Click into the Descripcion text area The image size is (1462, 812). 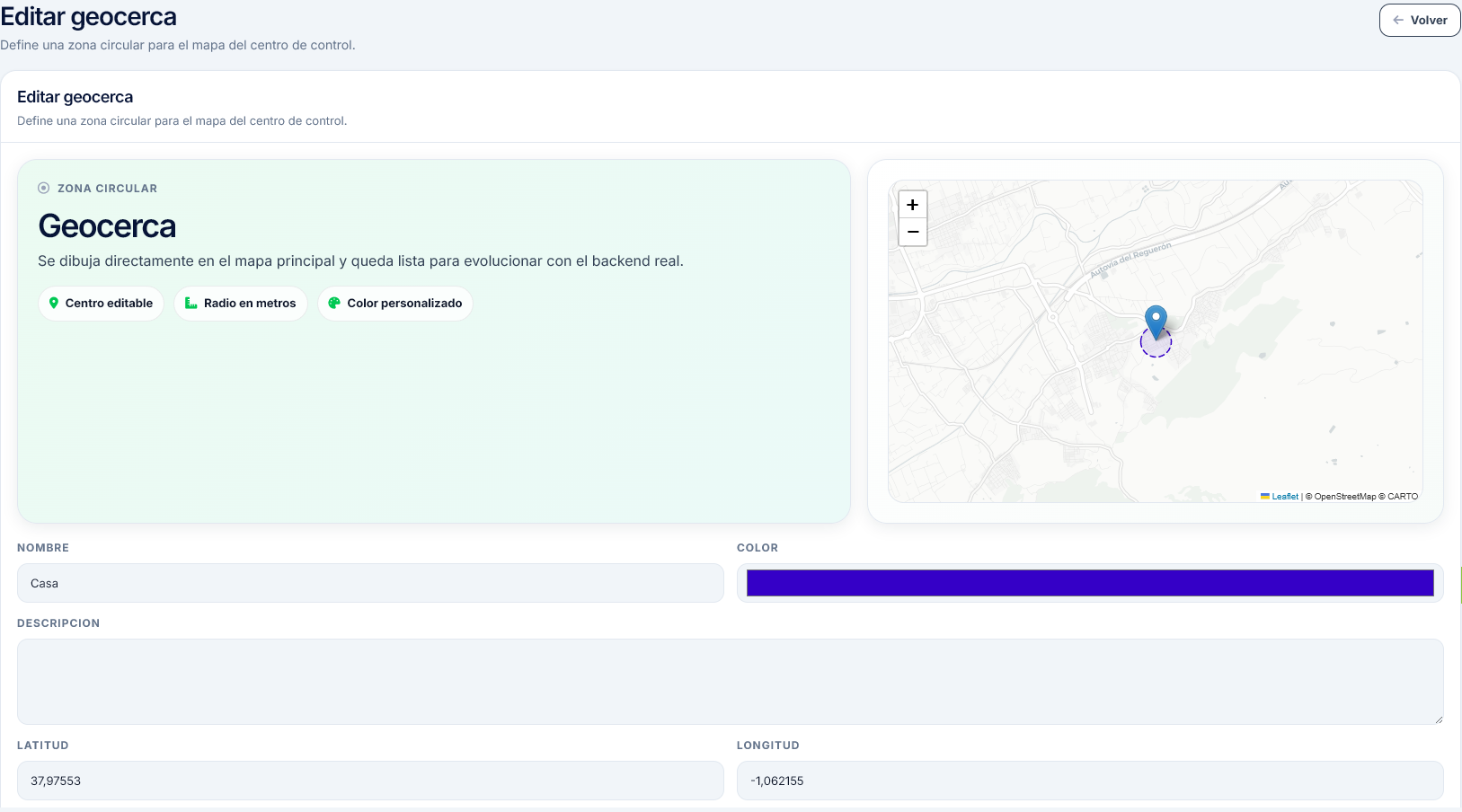[x=730, y=681]
